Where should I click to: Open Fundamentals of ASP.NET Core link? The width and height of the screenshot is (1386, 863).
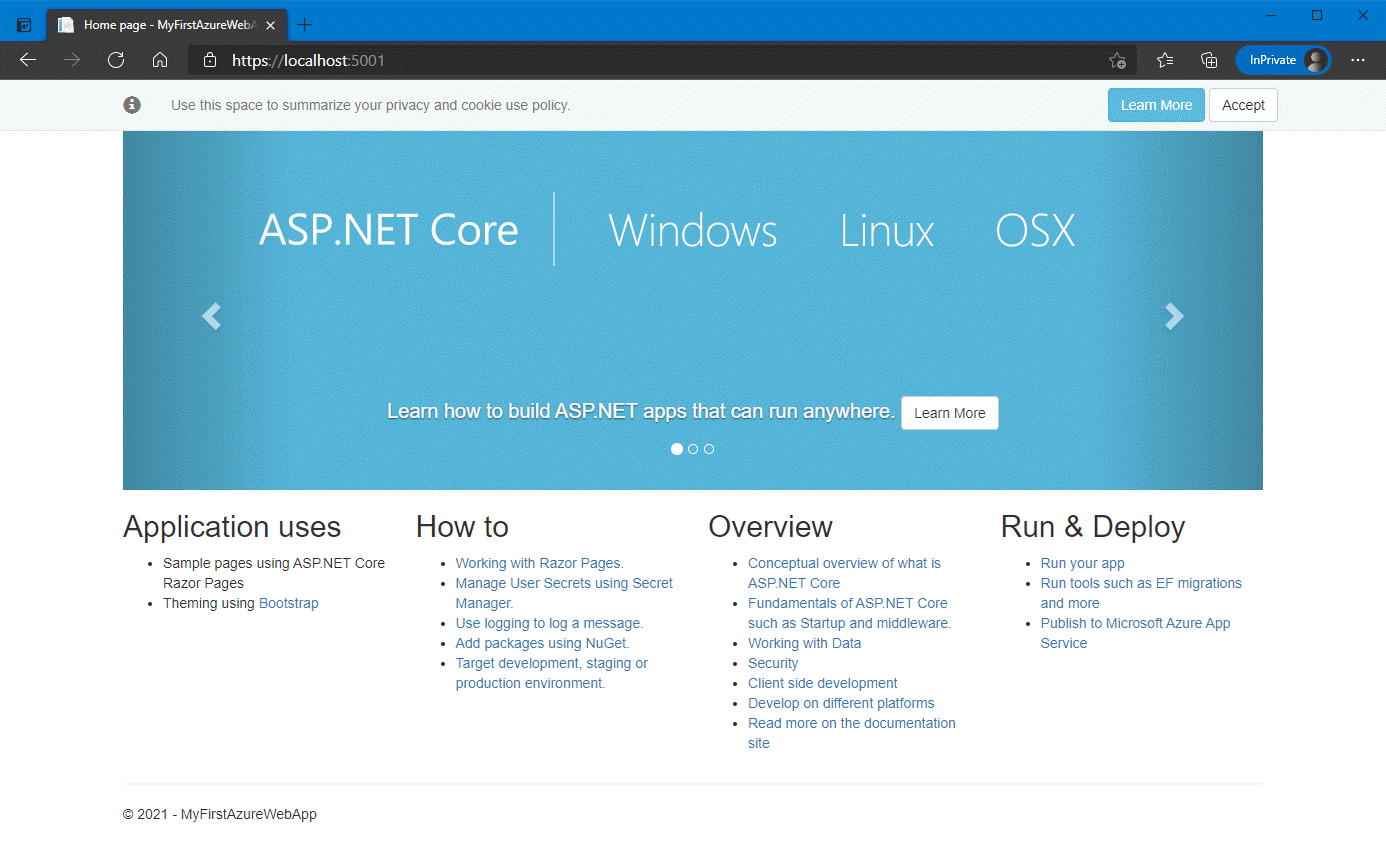tap(849, 613)
